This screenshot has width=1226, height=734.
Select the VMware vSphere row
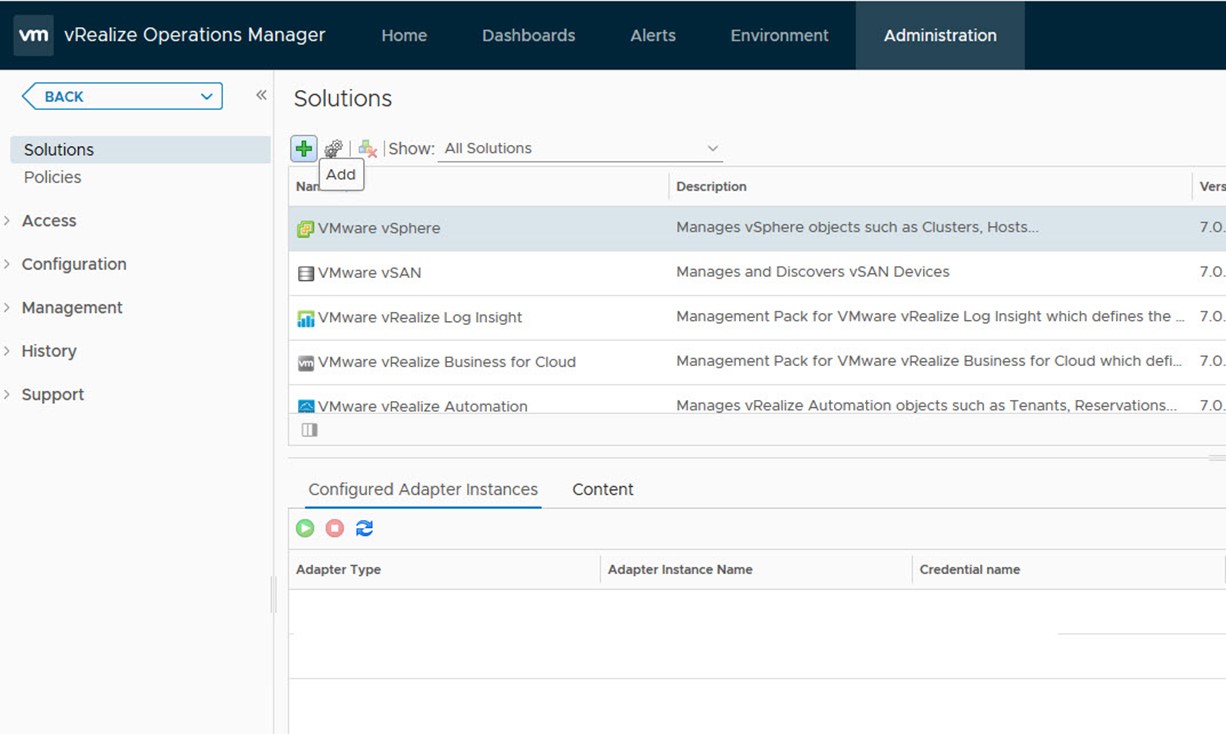tap(757, 228)
